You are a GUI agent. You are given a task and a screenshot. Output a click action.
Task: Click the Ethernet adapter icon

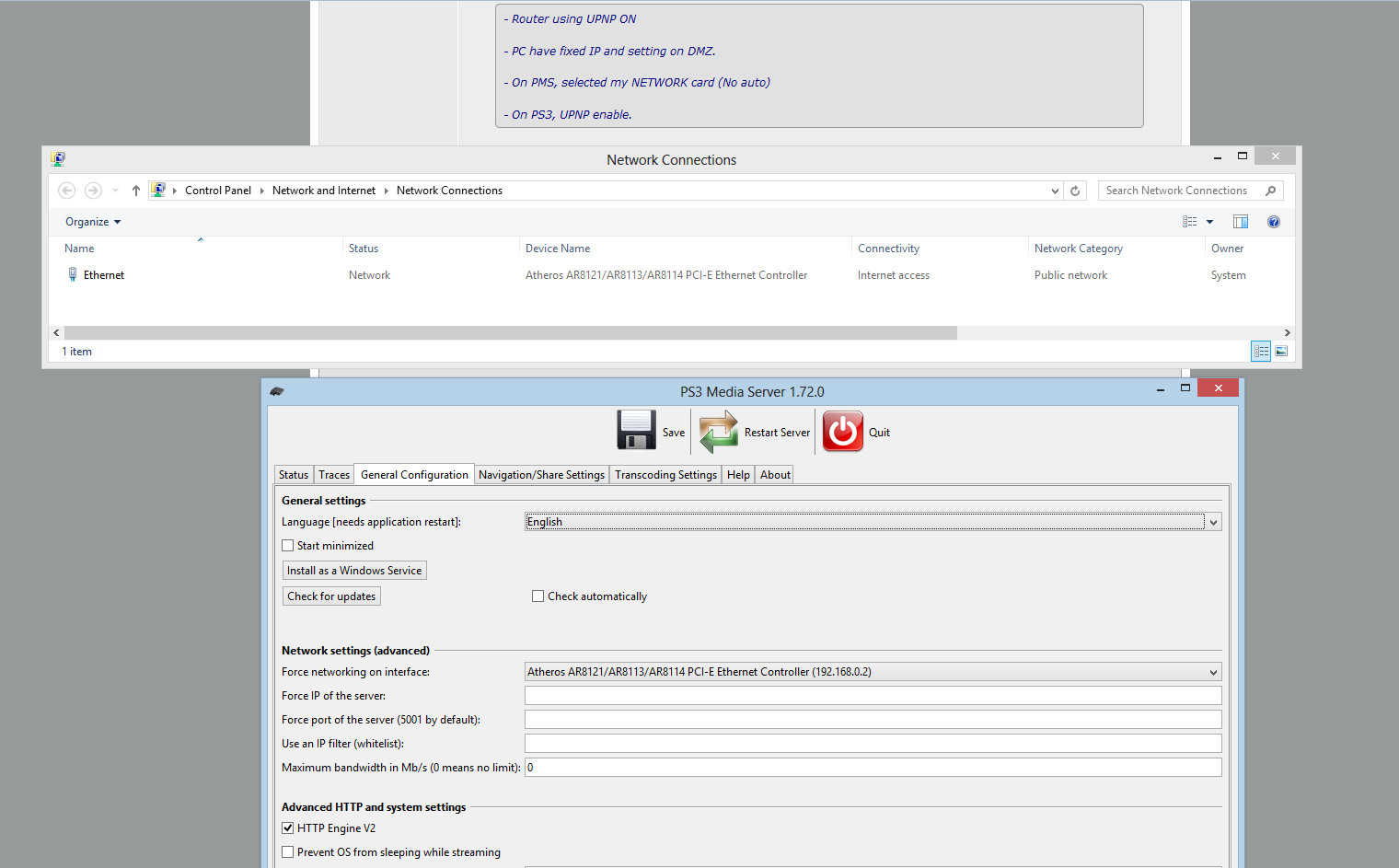(73, 274)
